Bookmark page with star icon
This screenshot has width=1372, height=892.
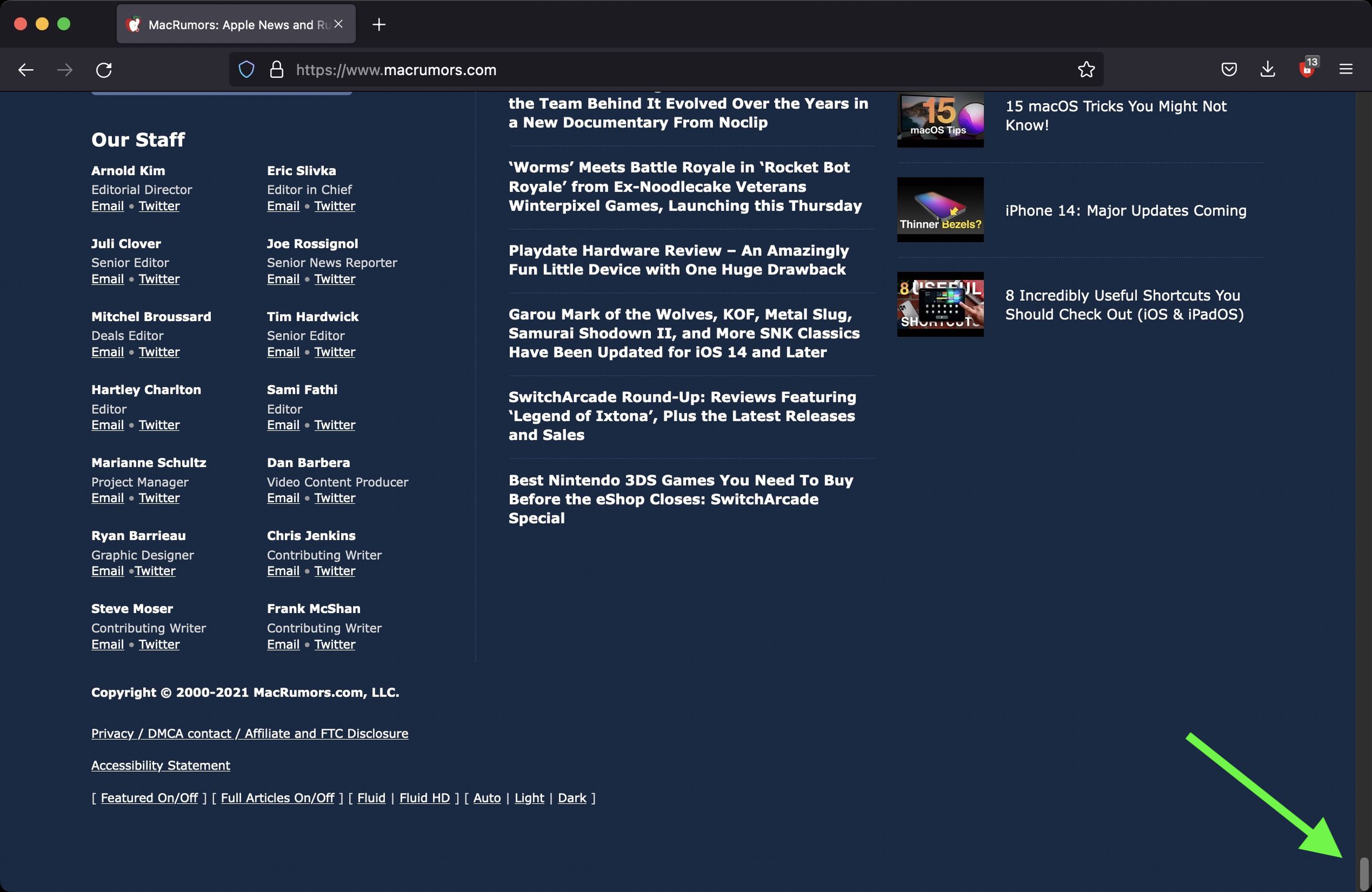(1086, 70)
